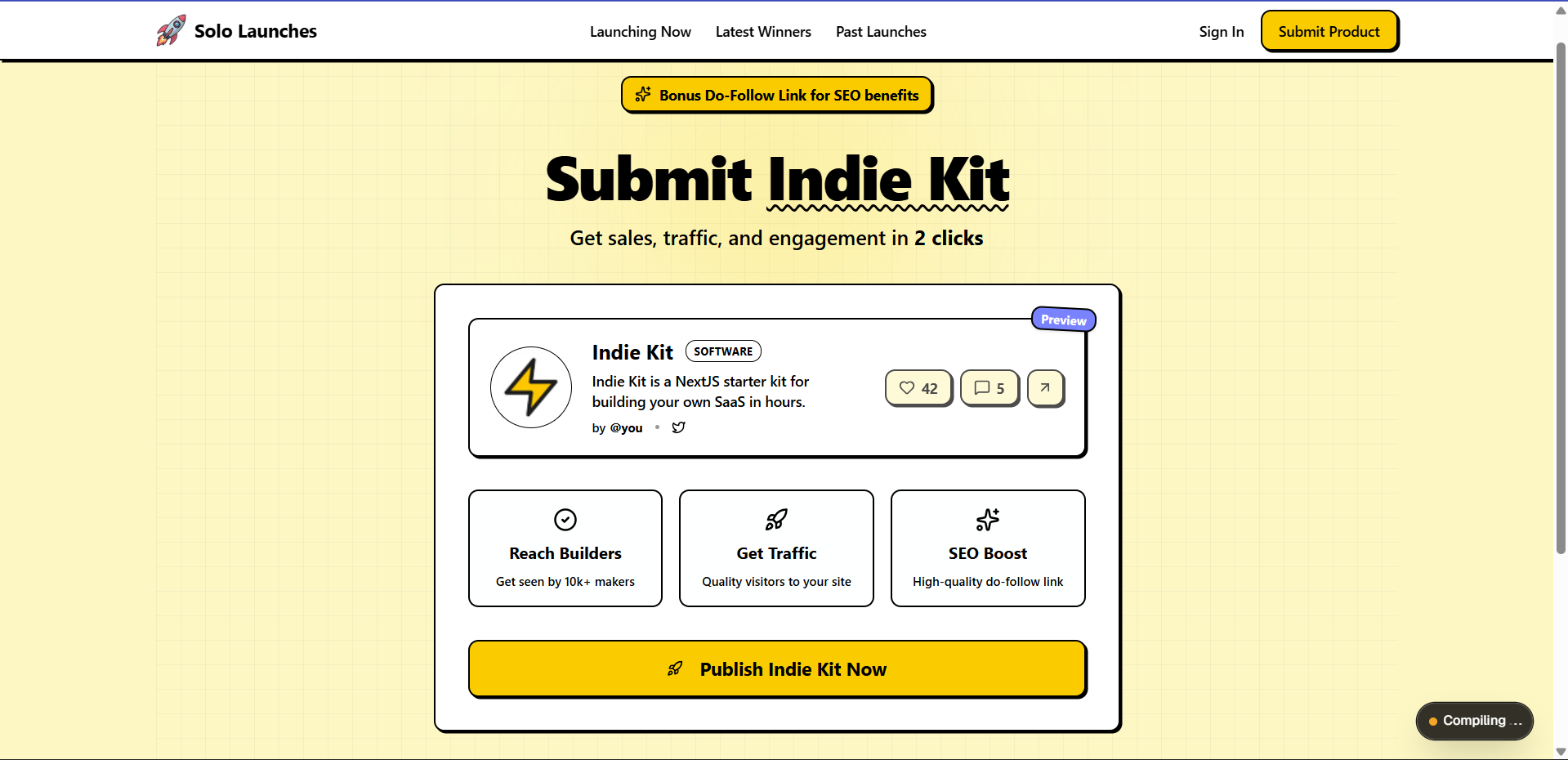Click the Solo Launches rocket logo
The height and width of the screenshot is (760, 1568).
pyautogui.click(x=169, y=30)
